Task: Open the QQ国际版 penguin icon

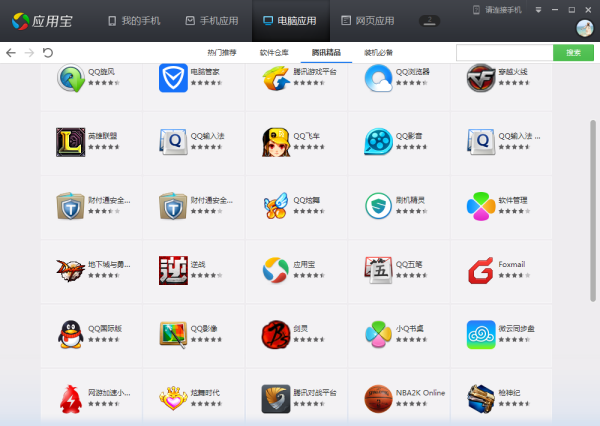Action: pos(71,335)
